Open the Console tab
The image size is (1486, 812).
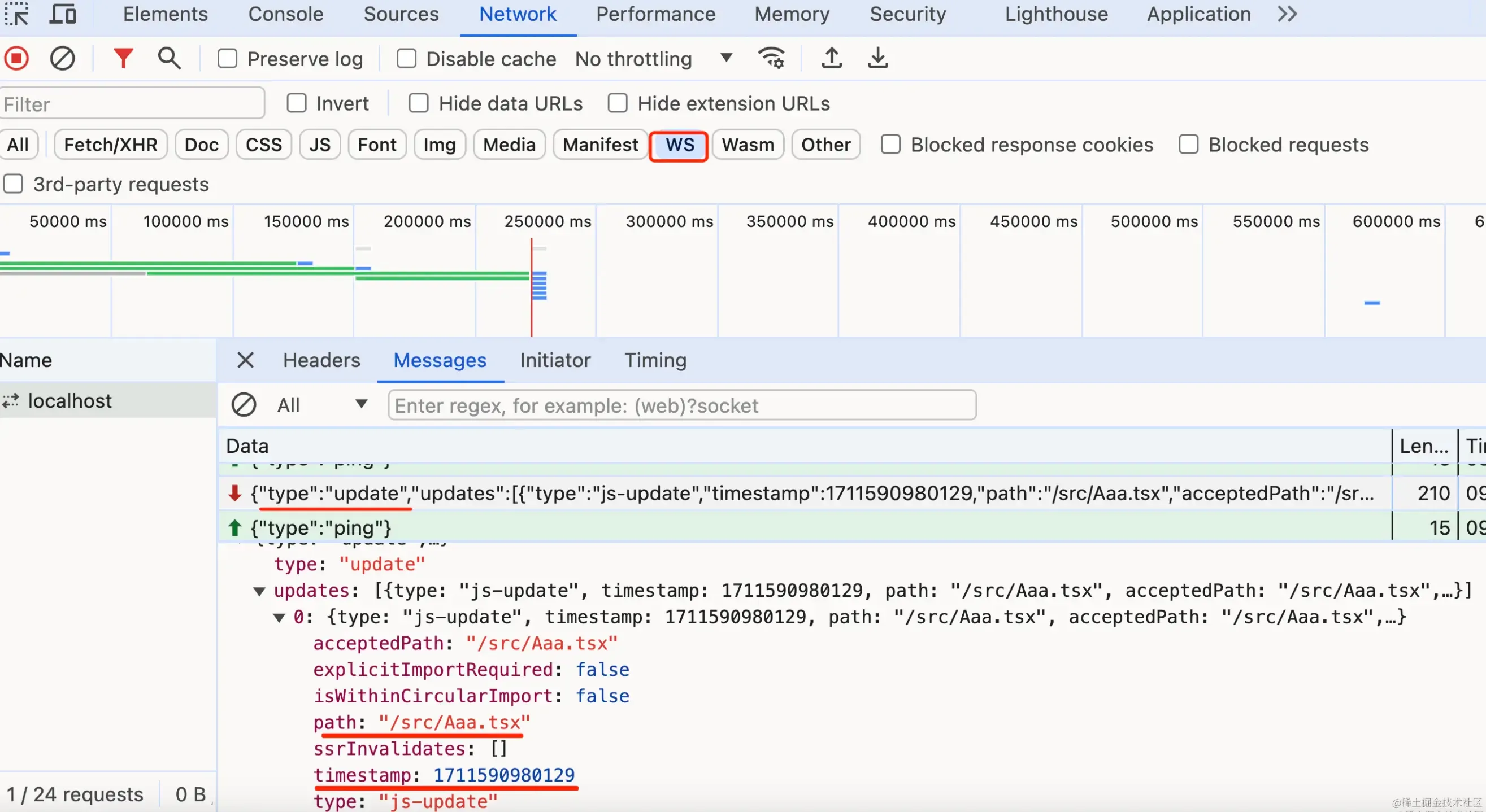tap(285, 14)
